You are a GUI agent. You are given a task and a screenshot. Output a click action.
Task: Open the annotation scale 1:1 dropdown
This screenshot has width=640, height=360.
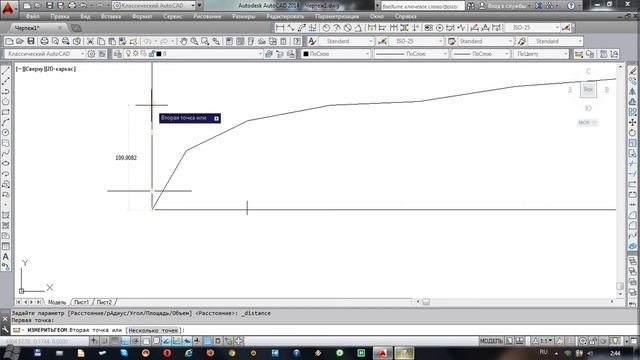coord(543,341)
